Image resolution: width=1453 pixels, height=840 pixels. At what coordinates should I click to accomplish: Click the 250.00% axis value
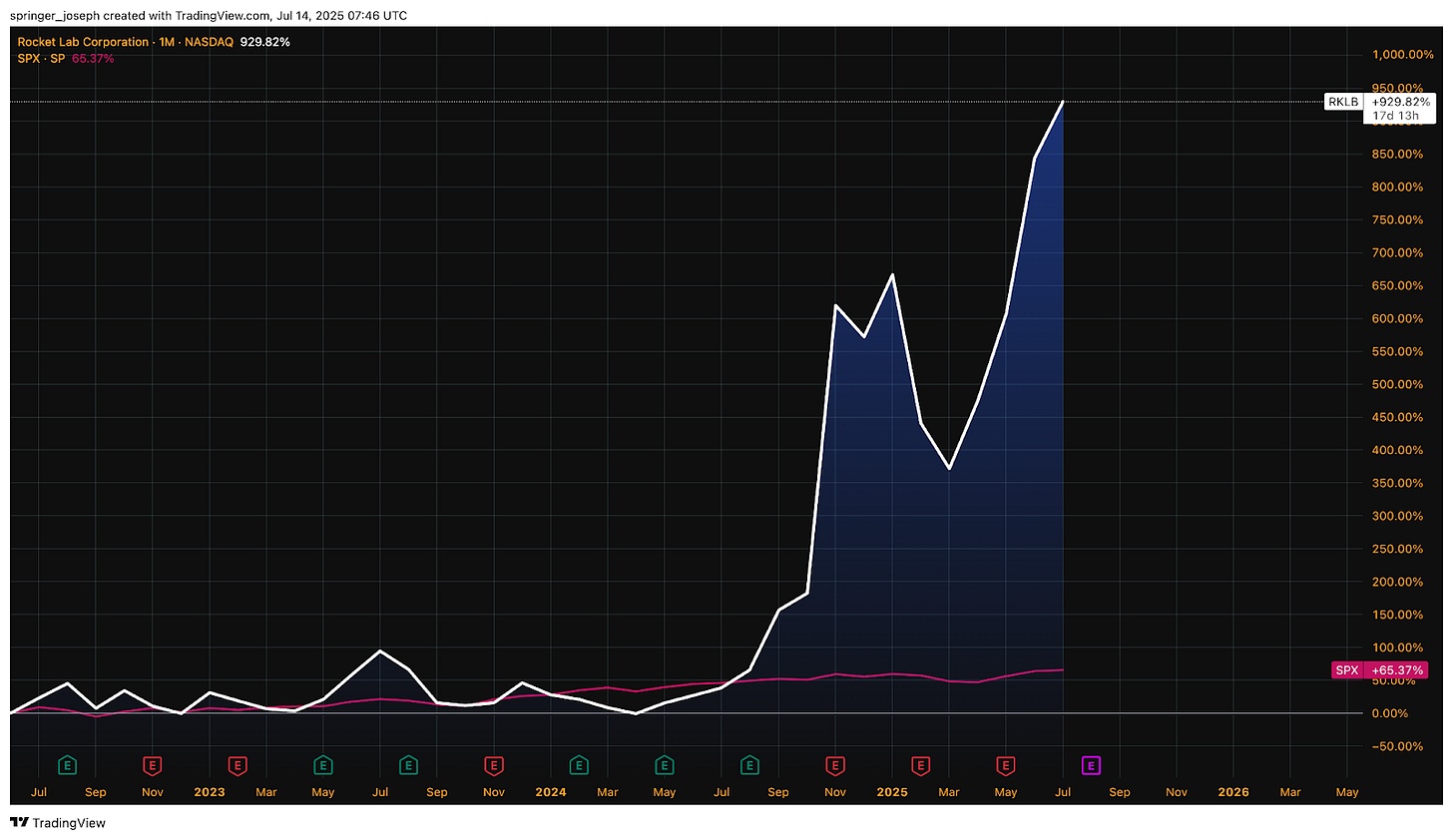(x=1398, y=549)
